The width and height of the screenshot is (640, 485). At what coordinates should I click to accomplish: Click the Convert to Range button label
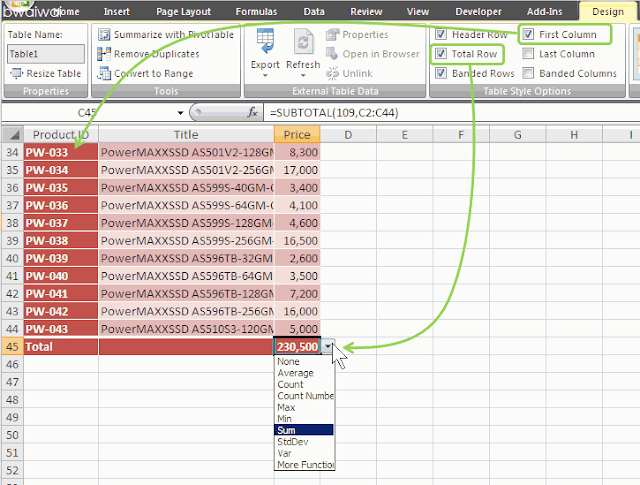point(153,73)
